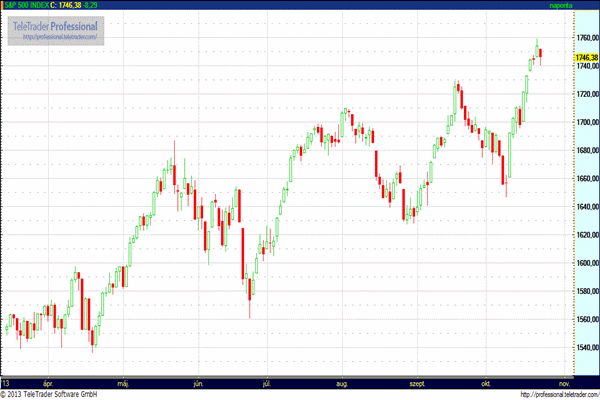Click the URL under the TeleTrader logo
600x400 pixels.
coord(54,37)
